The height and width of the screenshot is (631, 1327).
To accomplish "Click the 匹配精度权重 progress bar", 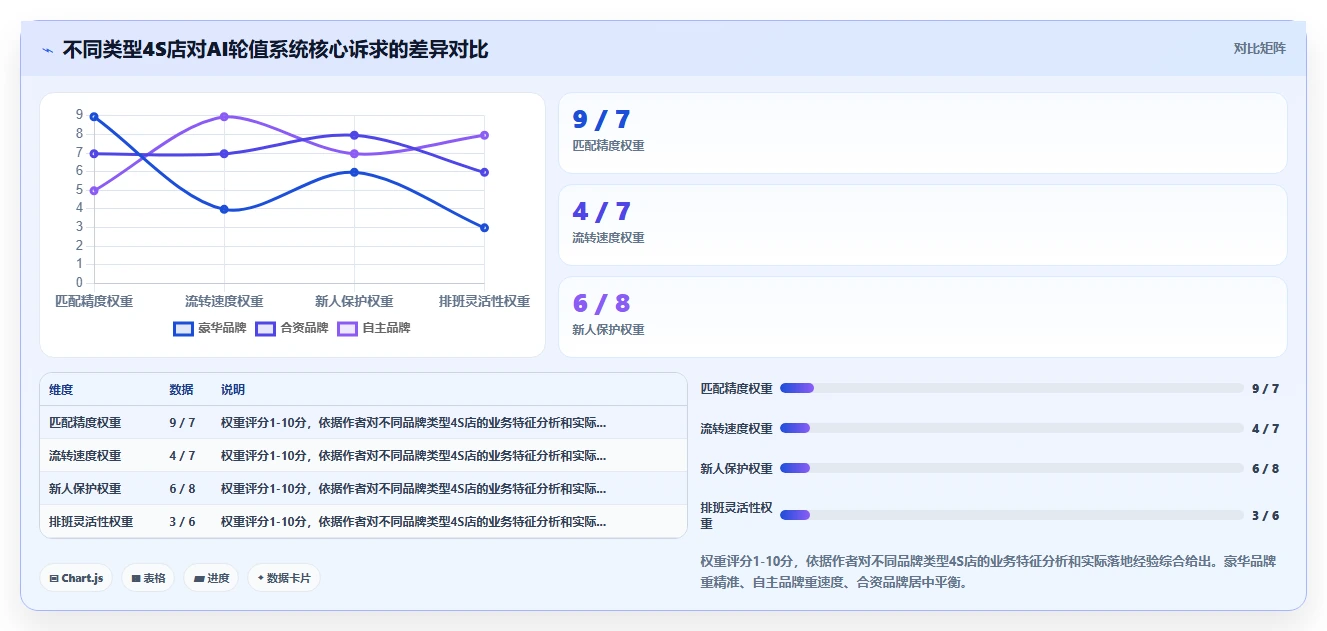I will coord(1012,388).
